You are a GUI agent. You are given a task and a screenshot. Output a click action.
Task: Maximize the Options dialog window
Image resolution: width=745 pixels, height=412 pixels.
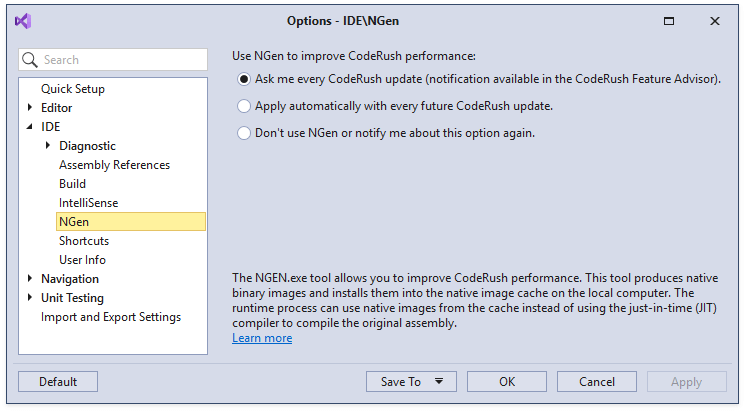(x=669, y=21)
